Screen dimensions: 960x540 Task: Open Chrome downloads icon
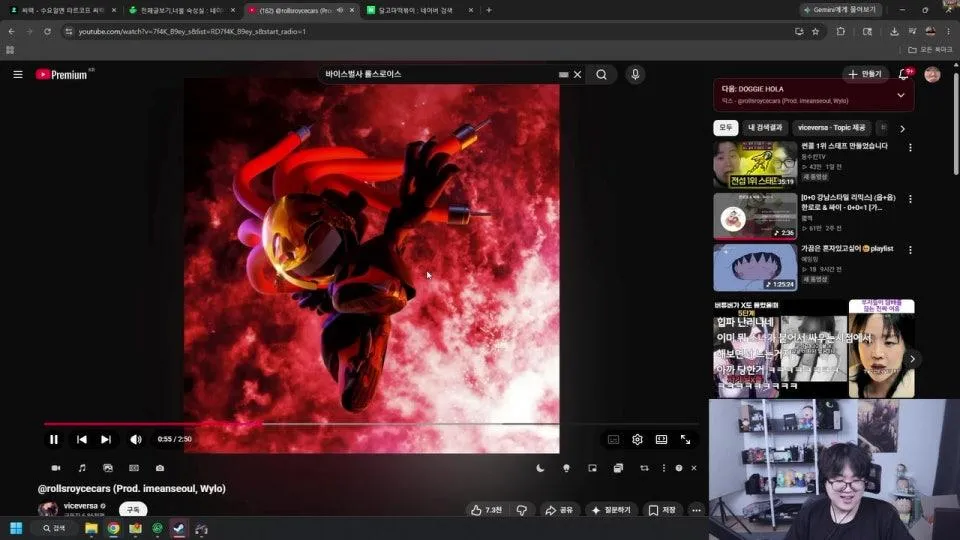click(894, 31)
